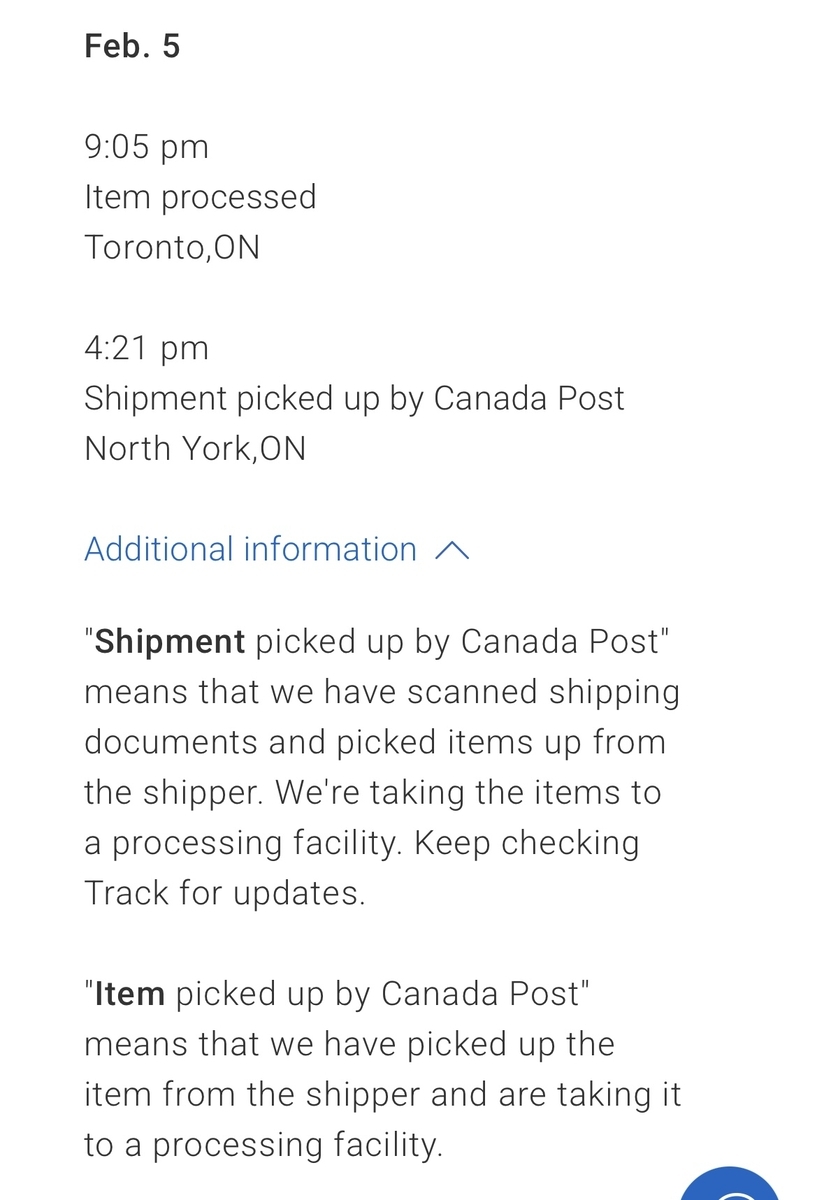Click the final 'to a processing facility.' line
The height and width of the screenshot is (1200, 824).
point(263,1145)
